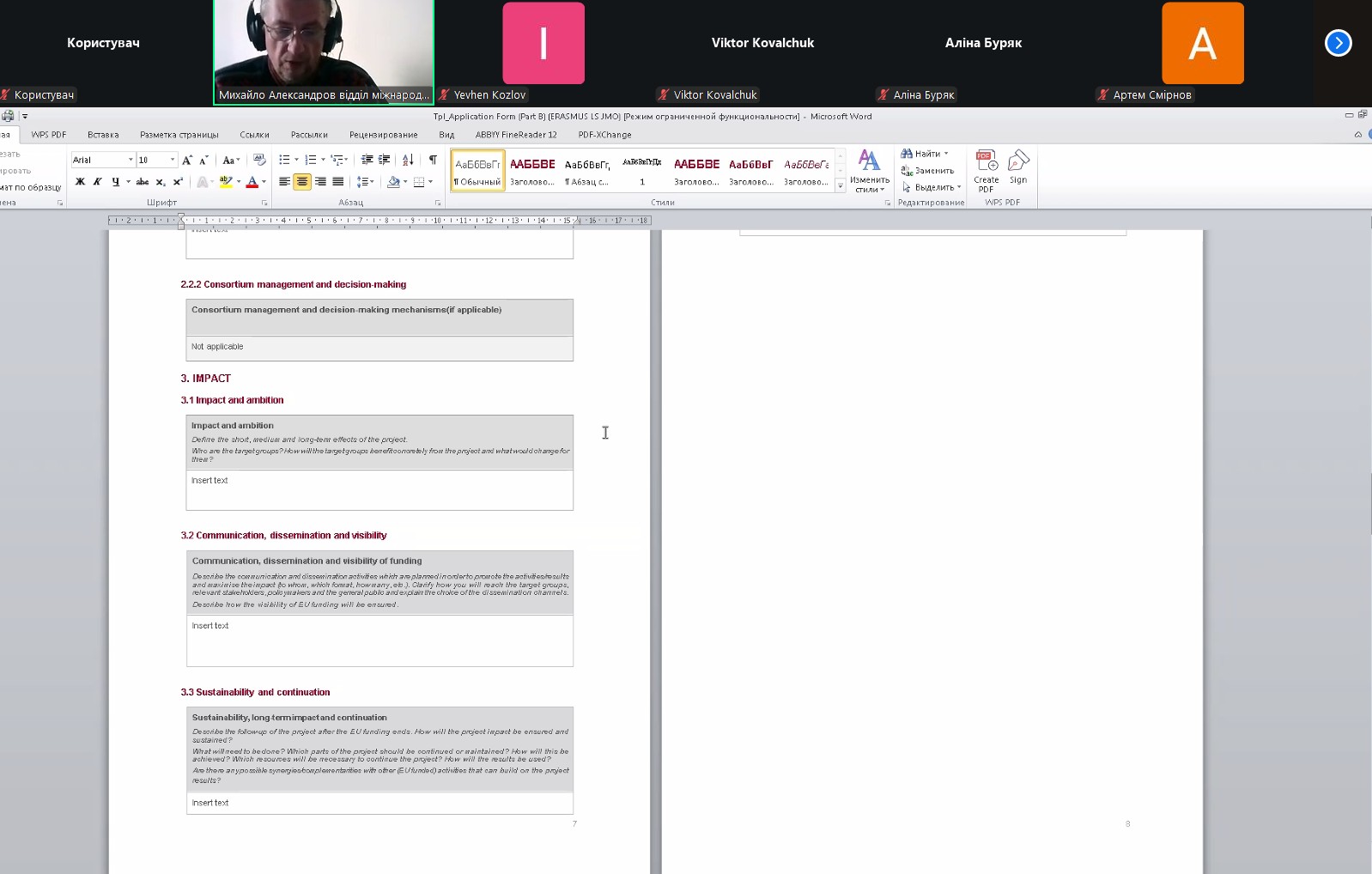Click the strikethrough text icon

coord(143,182)
